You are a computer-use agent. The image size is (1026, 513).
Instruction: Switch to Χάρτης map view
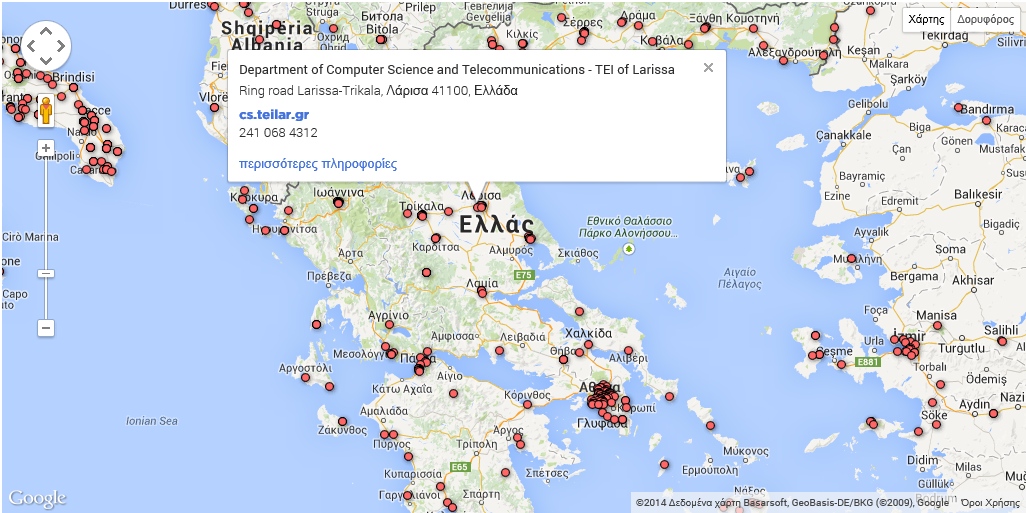point(925,19)
